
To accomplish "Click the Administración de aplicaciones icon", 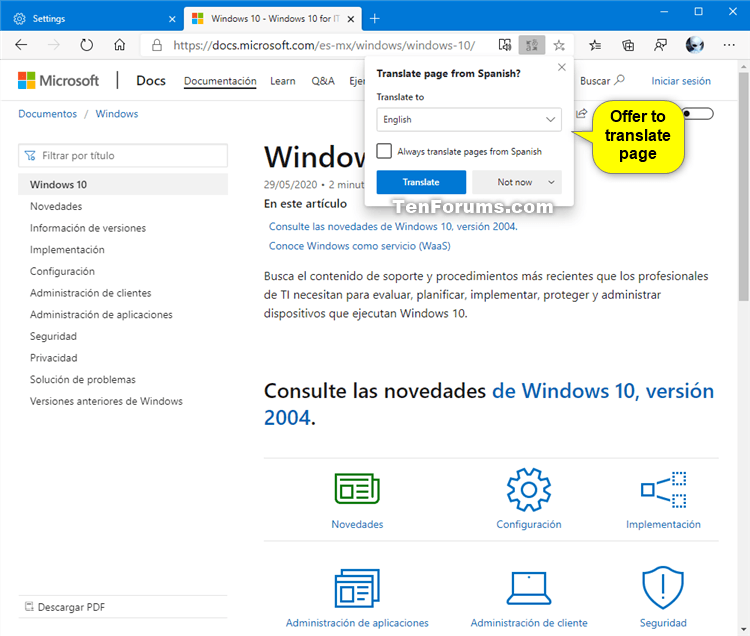I will point(357,588).
